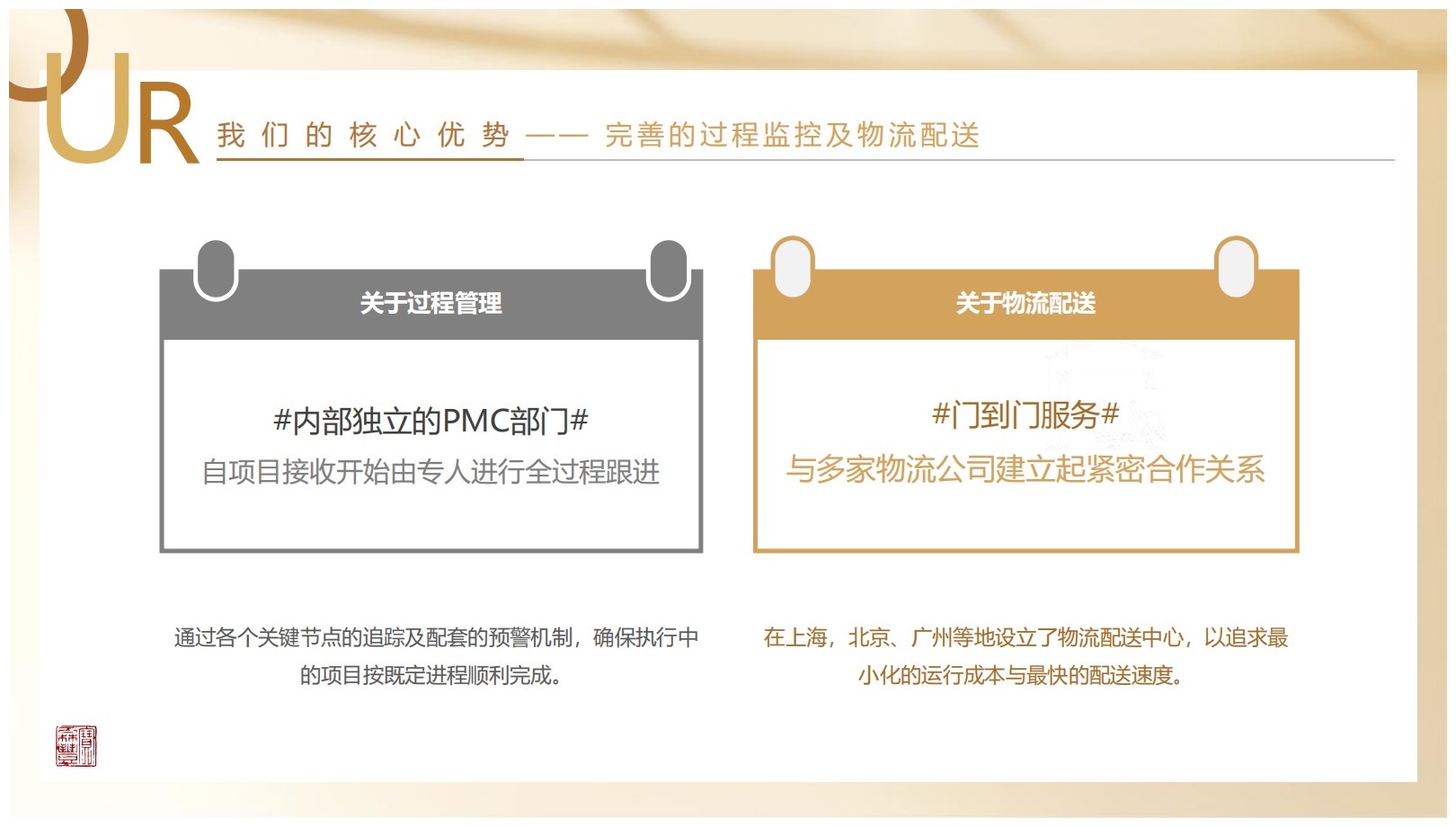Select the brown letter R in the logo
The height and width of the screenshot is (827, 1456).
tap(166, 126)
